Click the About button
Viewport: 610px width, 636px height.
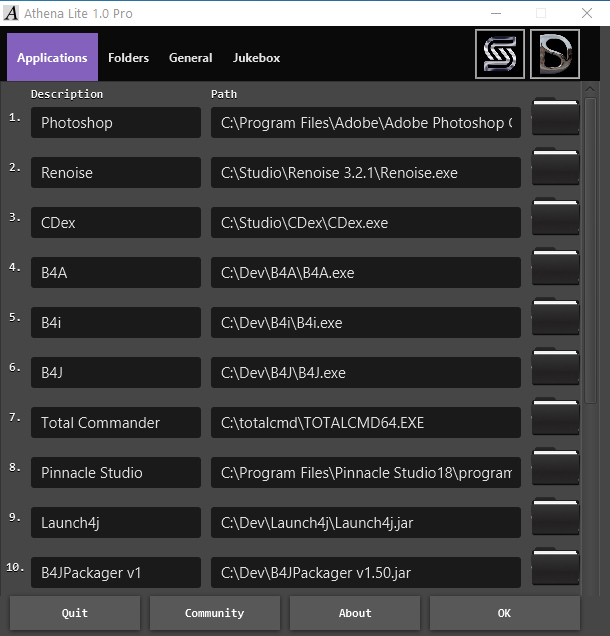coord(354,613)
